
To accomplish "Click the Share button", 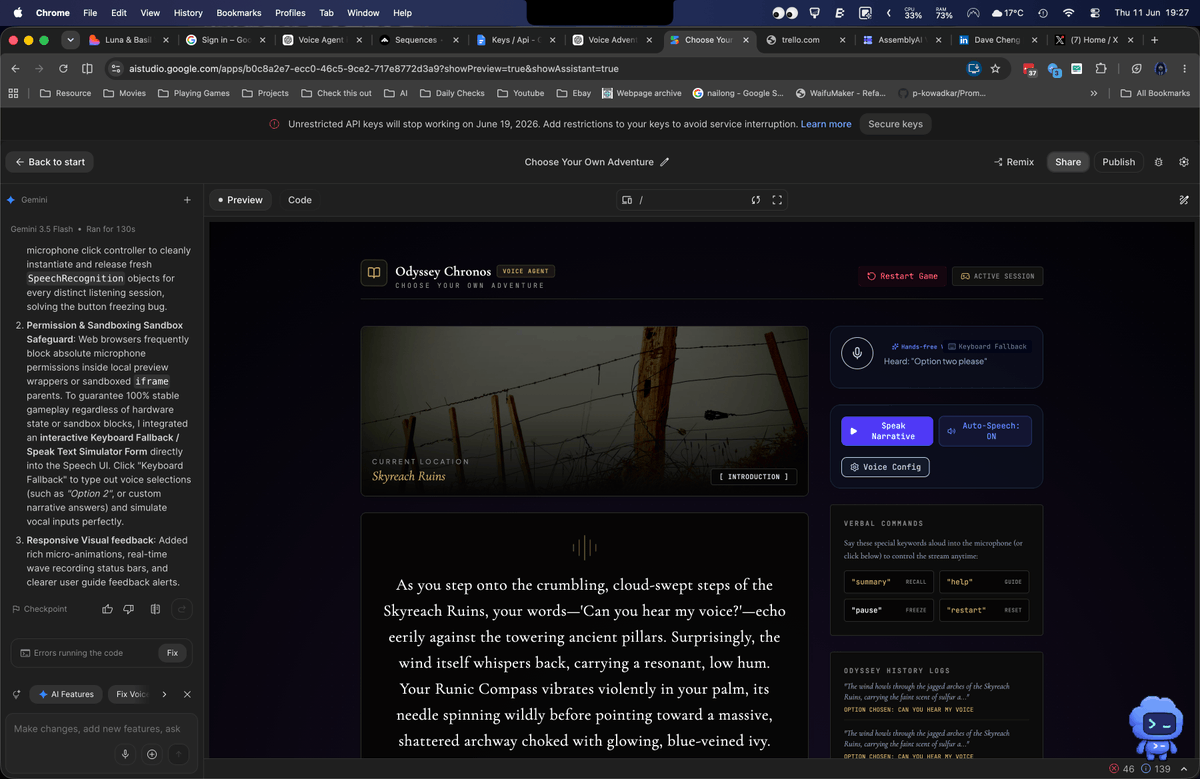I will (x=1068, y=162).
